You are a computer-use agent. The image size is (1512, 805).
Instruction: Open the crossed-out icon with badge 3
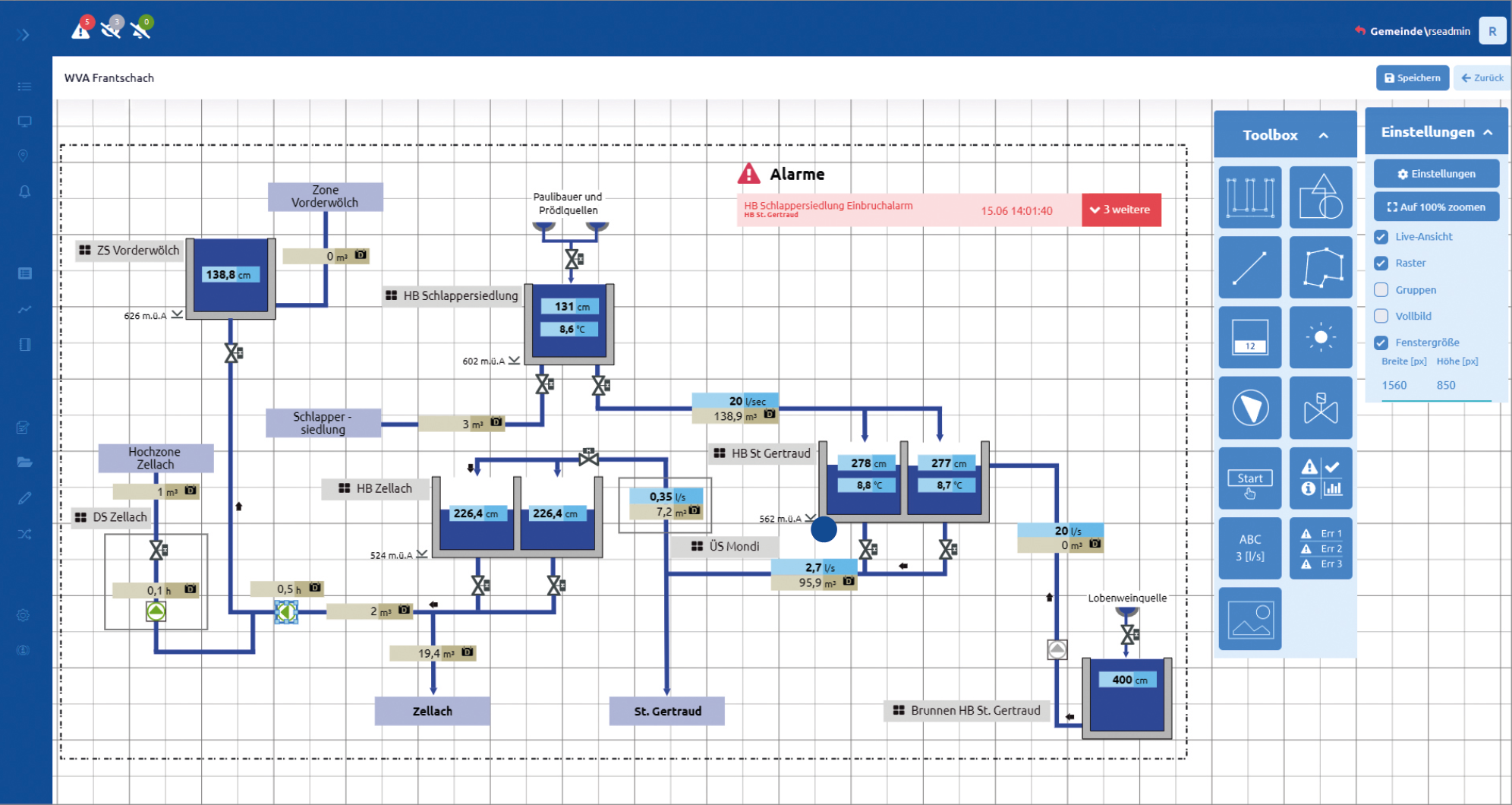(112, 28)
